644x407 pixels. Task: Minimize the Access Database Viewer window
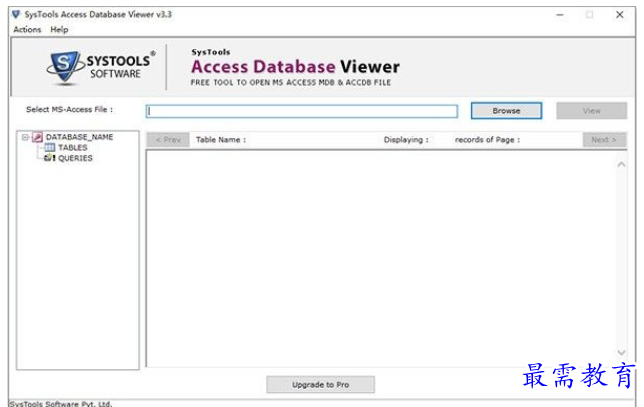(559, 15)
